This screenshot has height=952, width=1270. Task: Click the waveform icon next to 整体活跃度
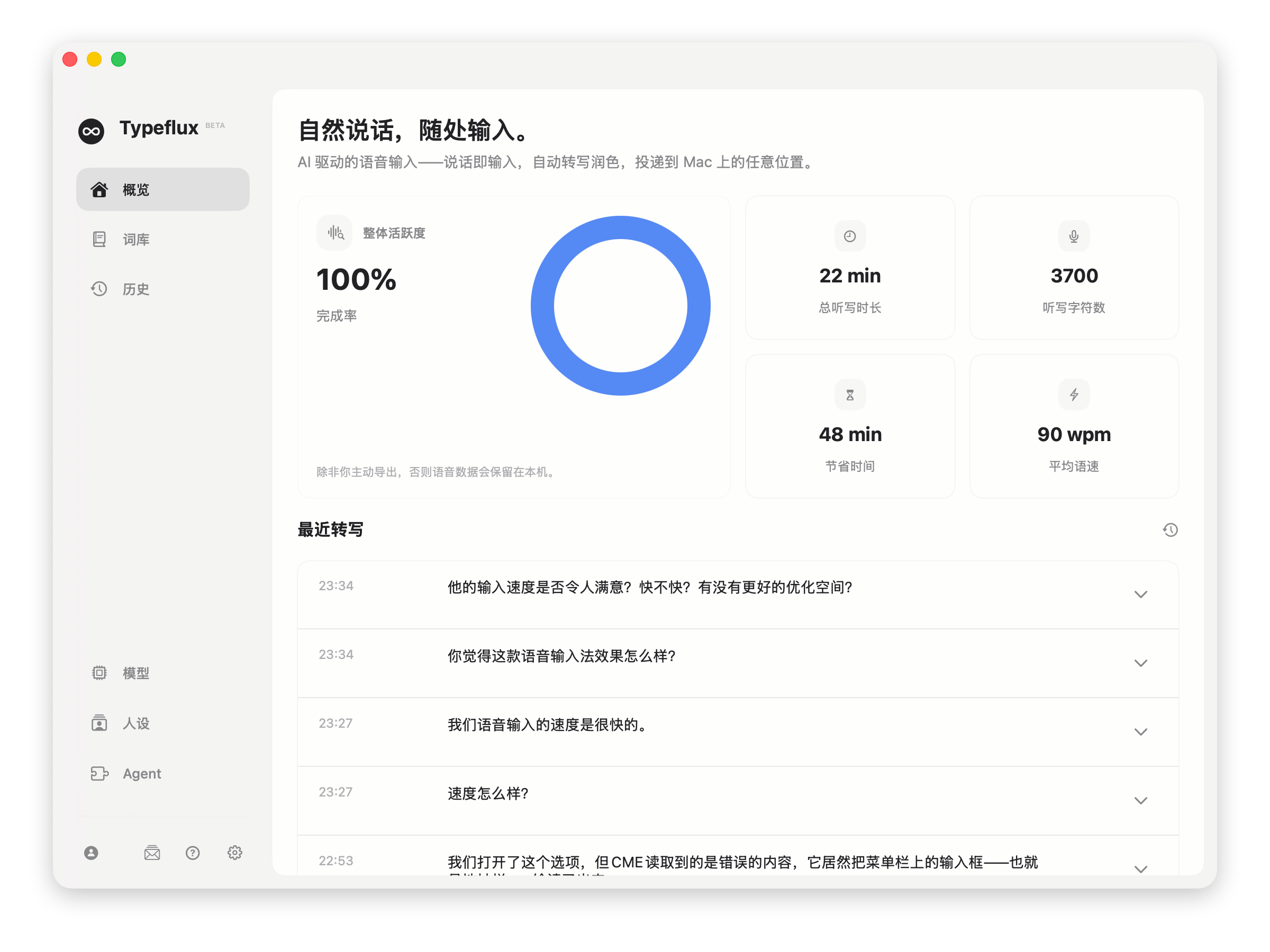[x=335, y=233]
